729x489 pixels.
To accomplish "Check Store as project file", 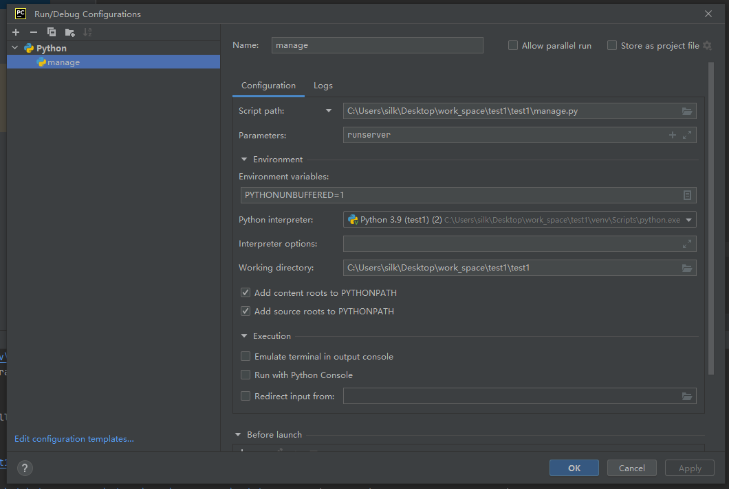I will pyautogui.click(x=612, y=45).
